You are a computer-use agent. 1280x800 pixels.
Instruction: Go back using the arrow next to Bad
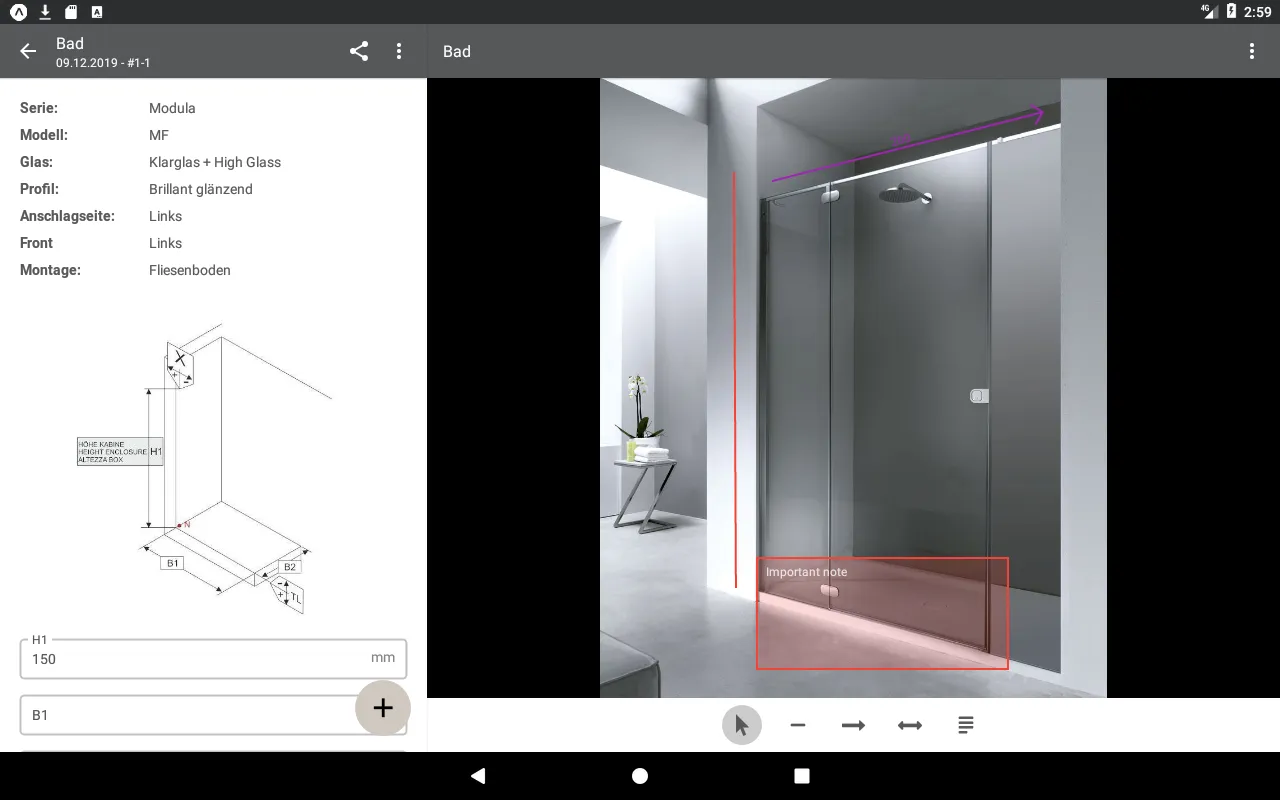coord(28,51)
